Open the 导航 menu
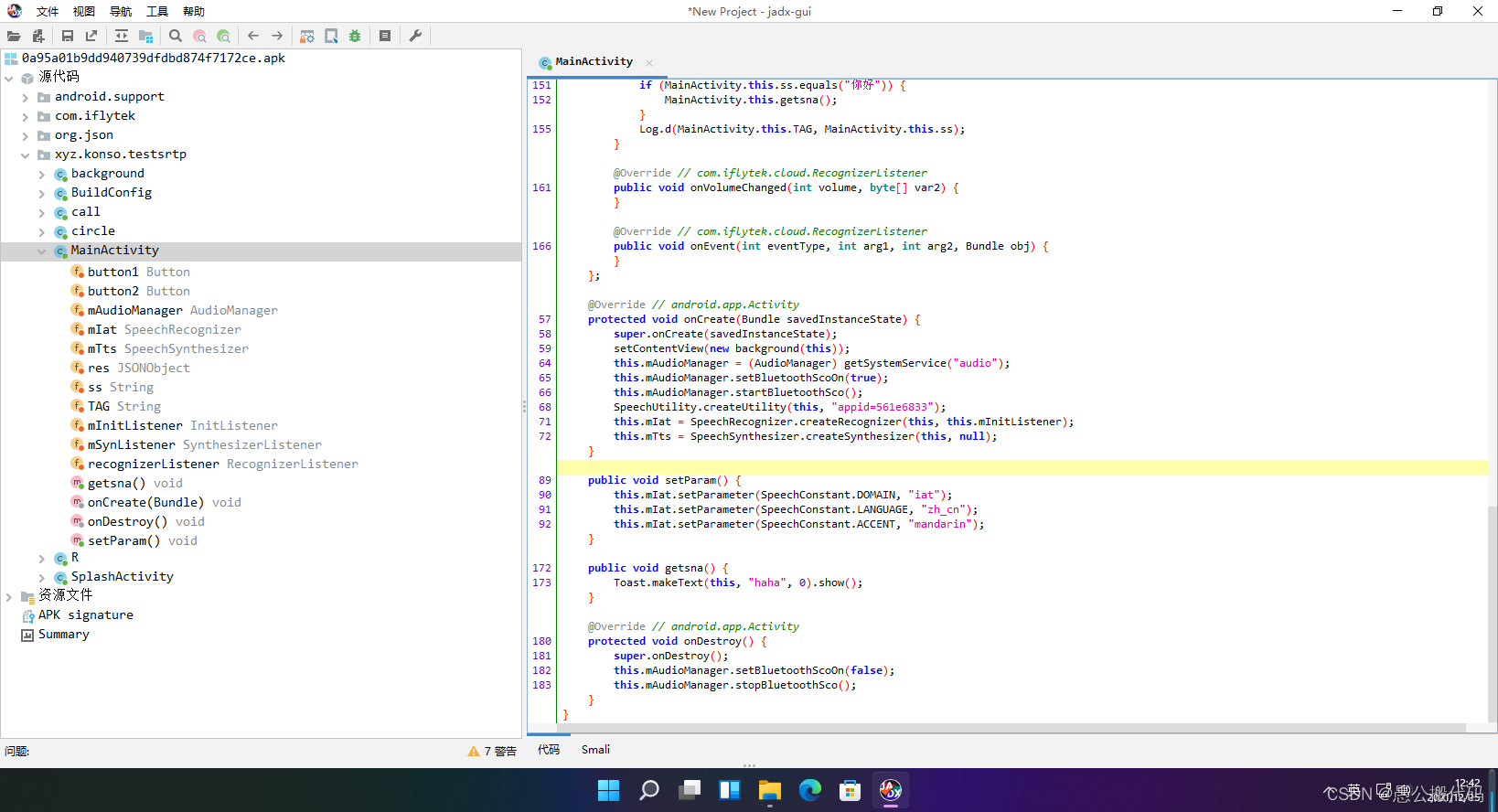 (121, 11)
